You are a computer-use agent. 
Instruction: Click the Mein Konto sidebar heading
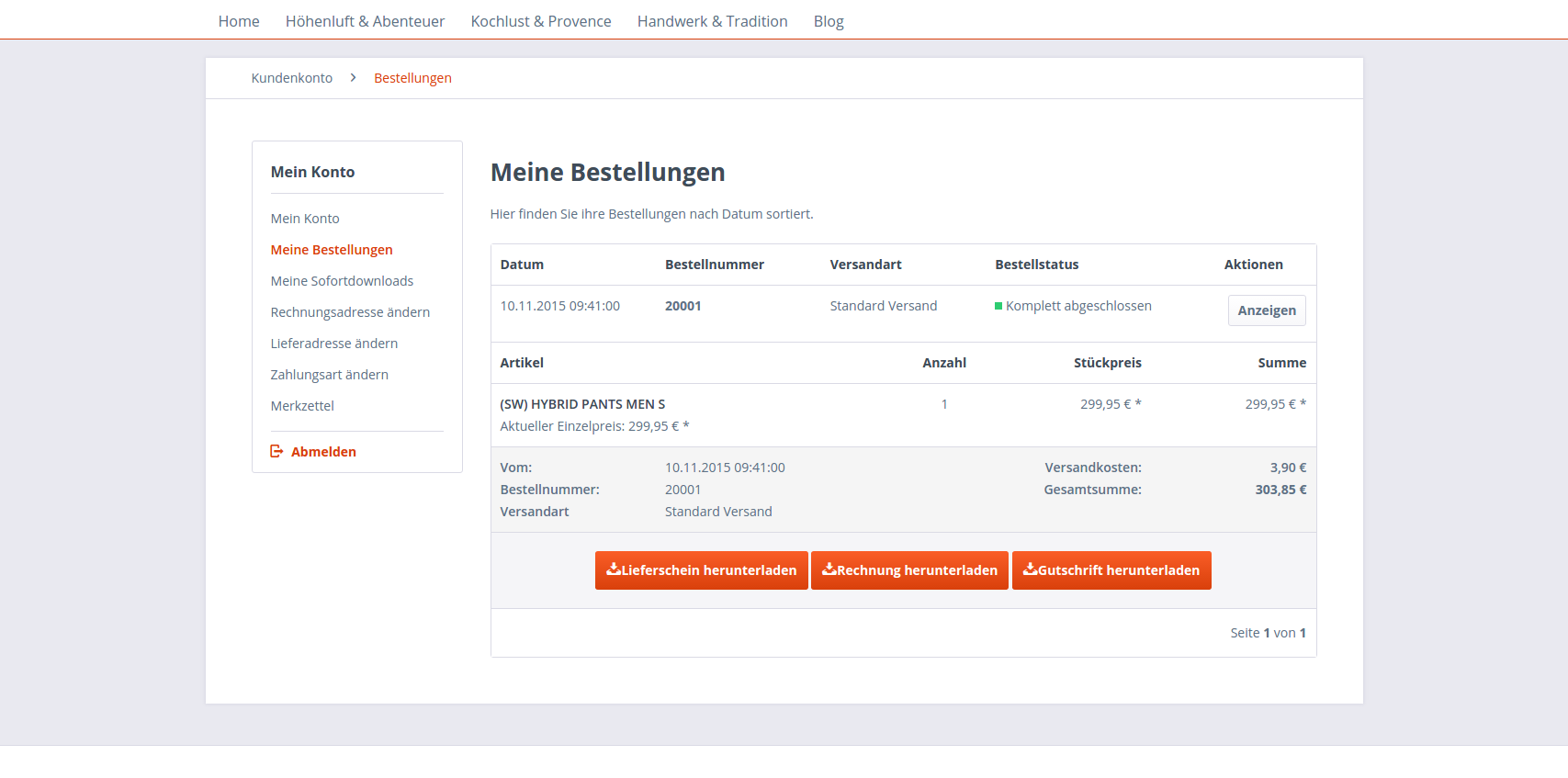(312, 172)
